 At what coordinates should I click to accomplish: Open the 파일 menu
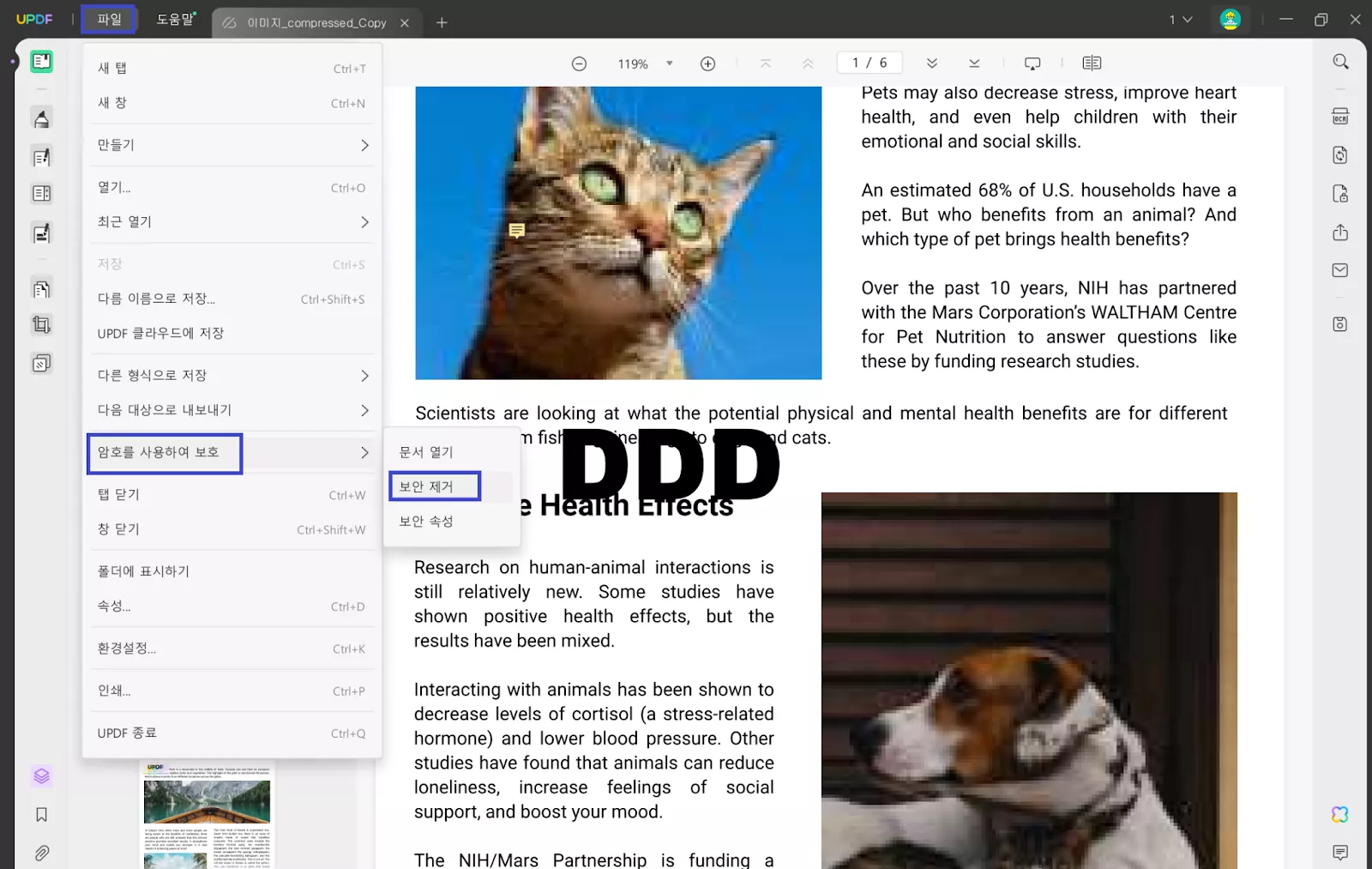[109, 19]
